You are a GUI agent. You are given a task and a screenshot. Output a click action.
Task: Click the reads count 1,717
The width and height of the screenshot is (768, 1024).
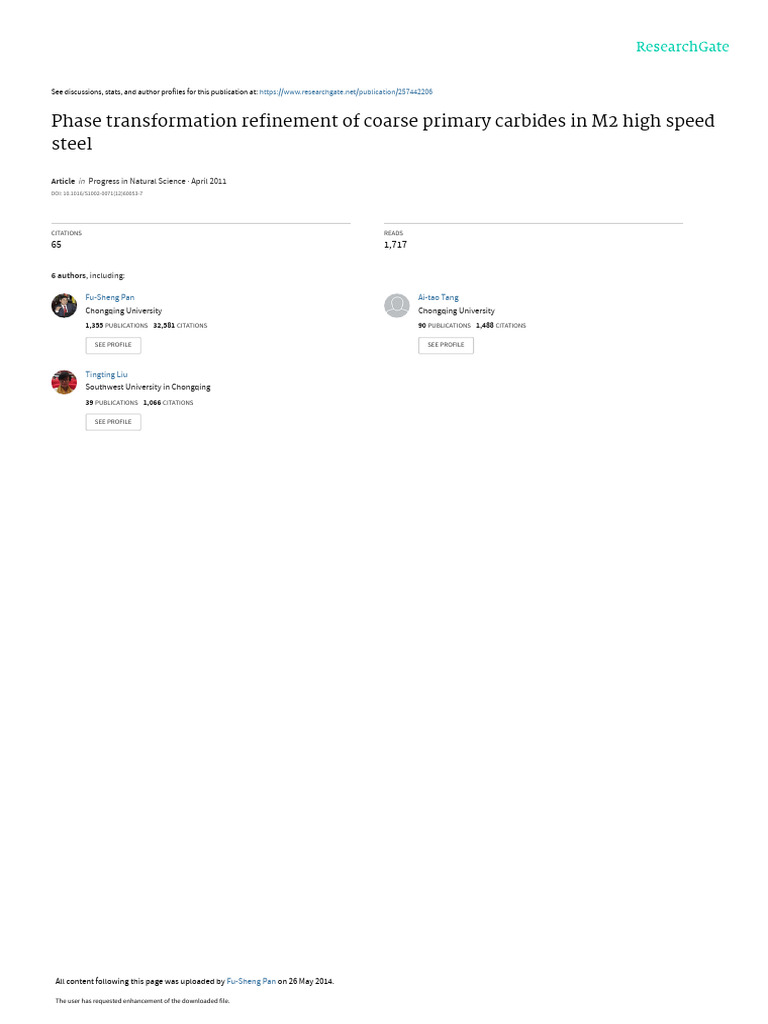[x=395, y=244]
